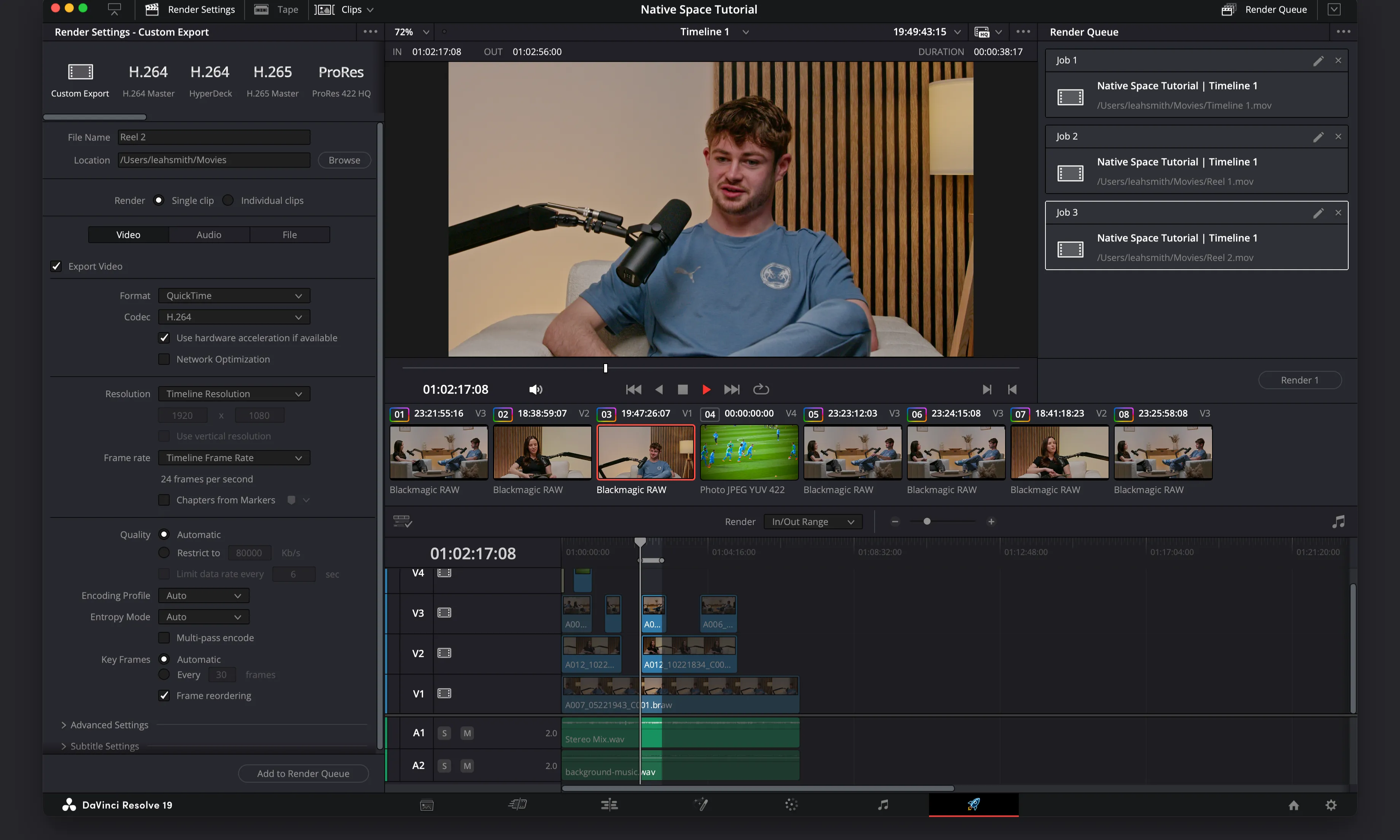Uncheck Export Video checkbox

56,266
